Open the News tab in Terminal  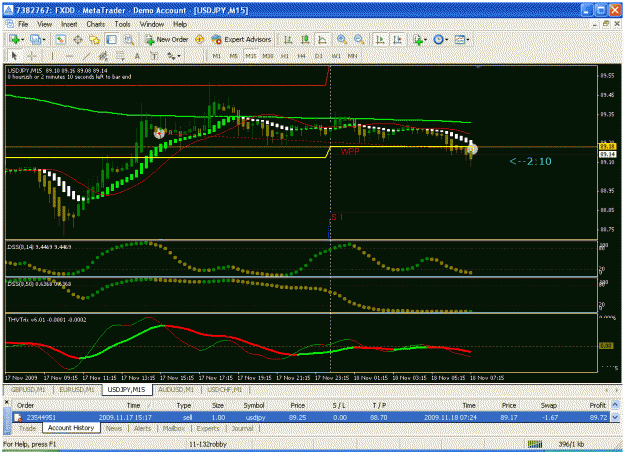coord(114,428)
